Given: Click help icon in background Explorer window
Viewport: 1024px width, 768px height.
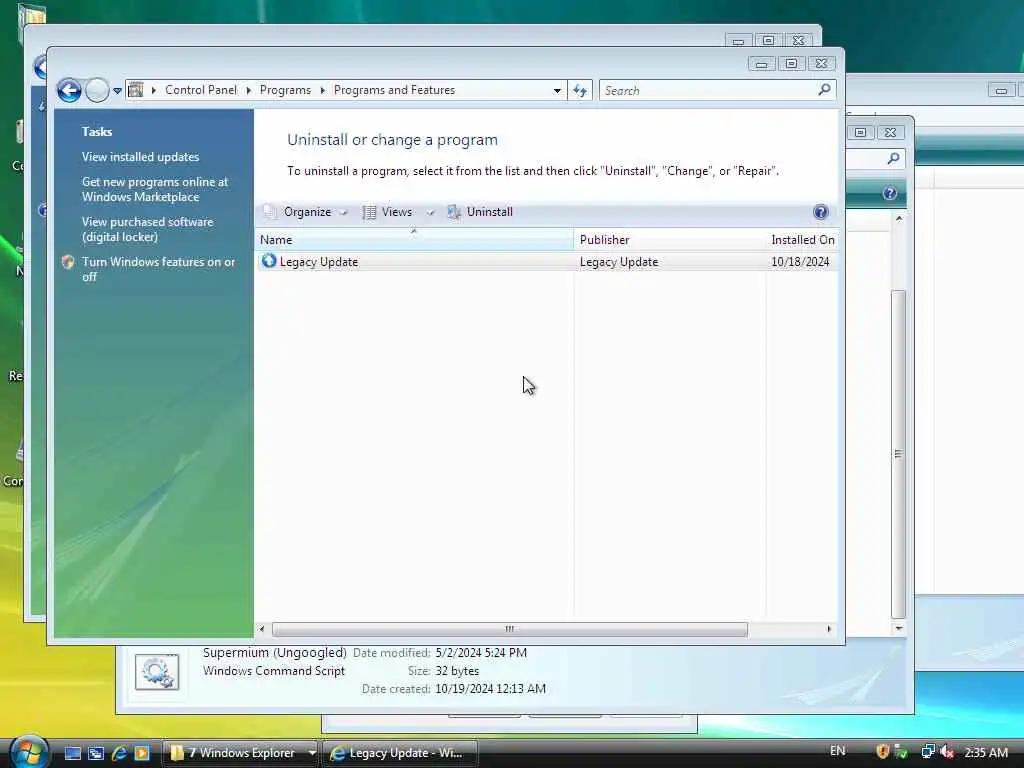Looking at the screenshot, I should [x=889, y=193].
